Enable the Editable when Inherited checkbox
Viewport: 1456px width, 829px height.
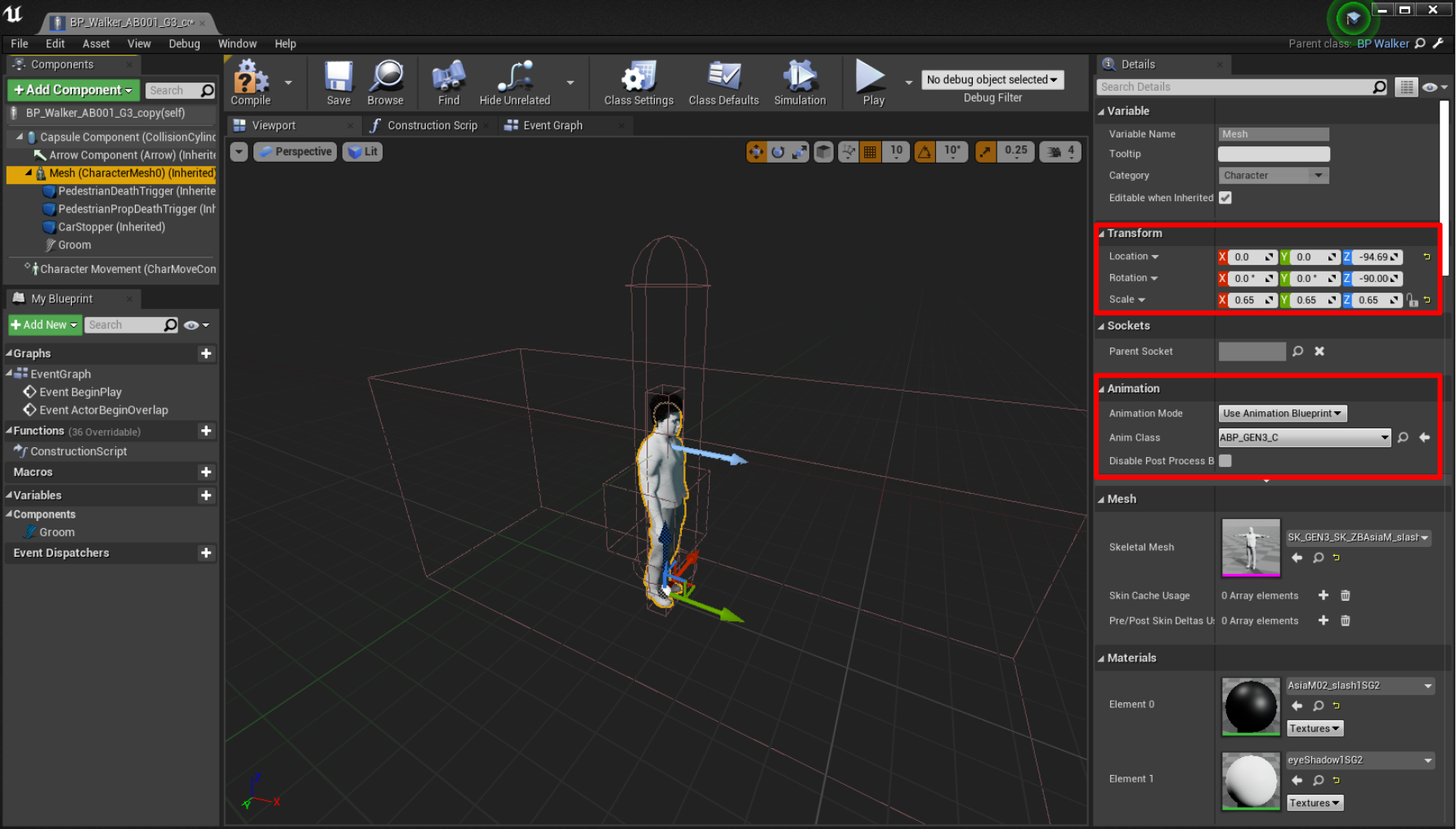tap(1225, 198)
